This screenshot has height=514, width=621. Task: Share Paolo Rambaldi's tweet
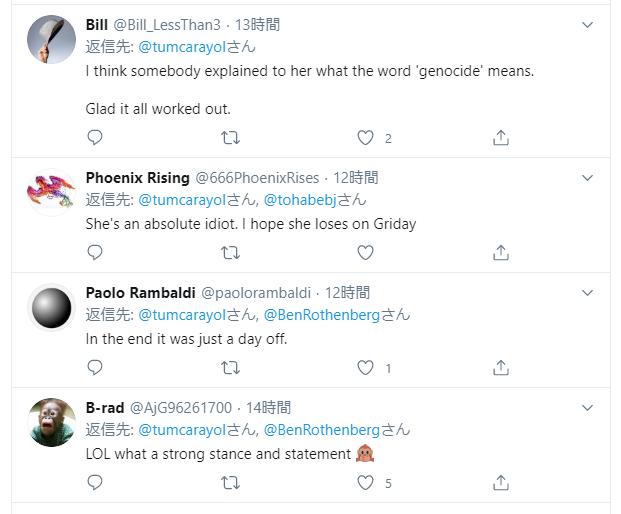coord(501,369)
